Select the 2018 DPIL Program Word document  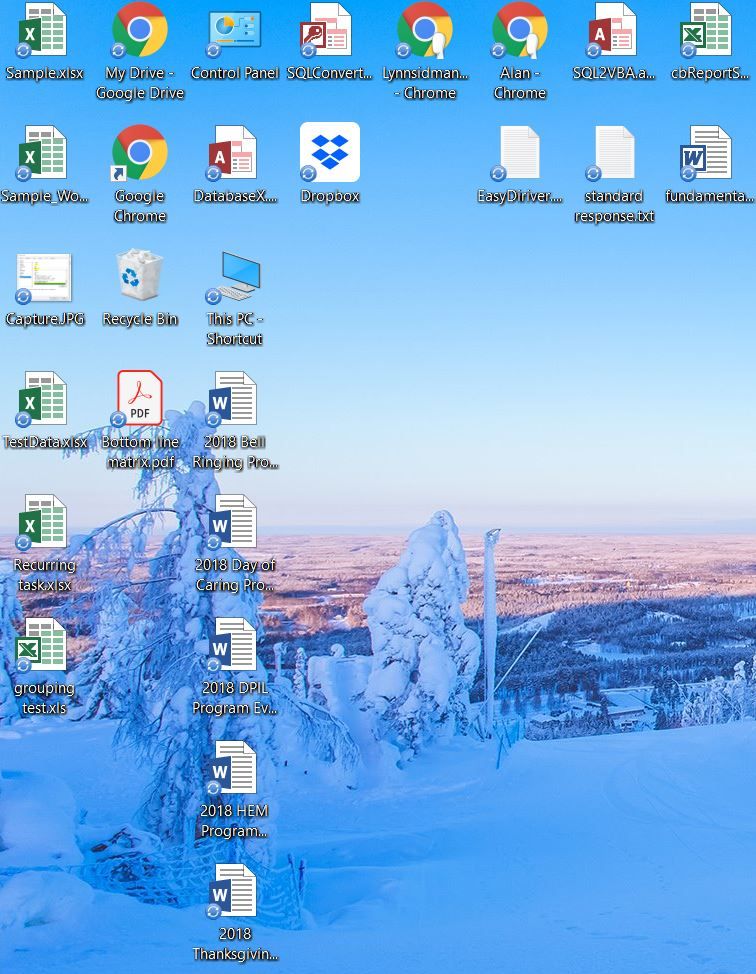pyautogui.click(x=234, y=645)
